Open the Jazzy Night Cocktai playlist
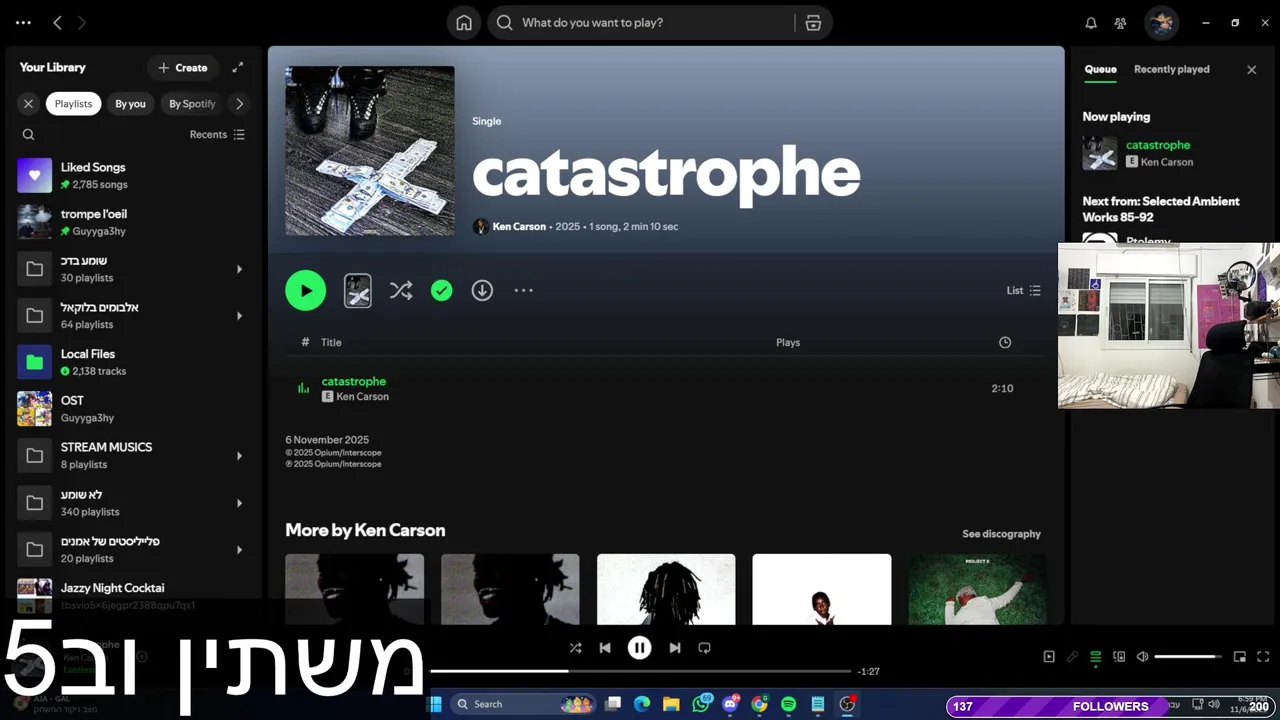Screen dimensions: 1280x720 130,594
